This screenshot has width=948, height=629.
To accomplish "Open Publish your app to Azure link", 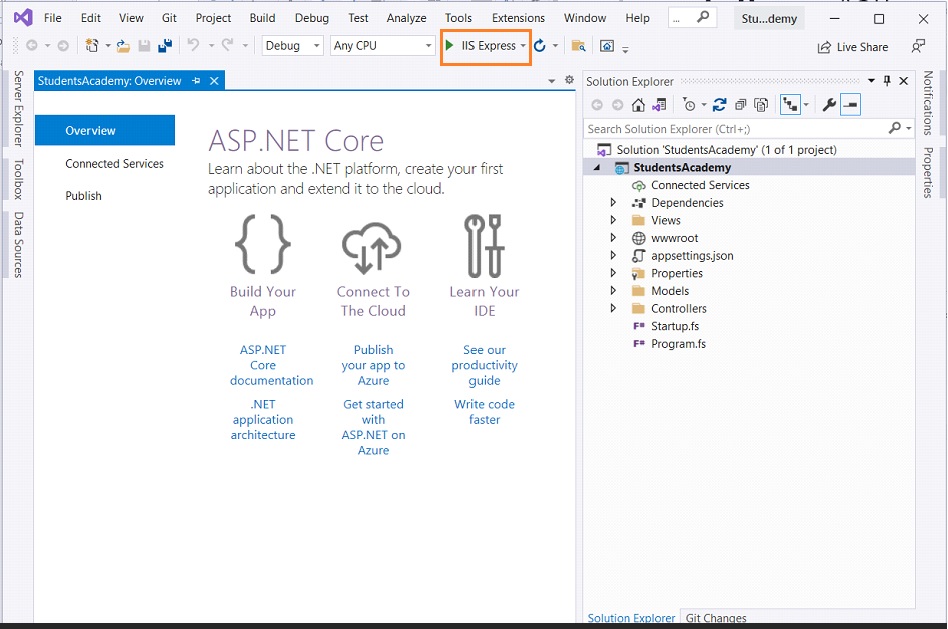I will pos(373,365).
